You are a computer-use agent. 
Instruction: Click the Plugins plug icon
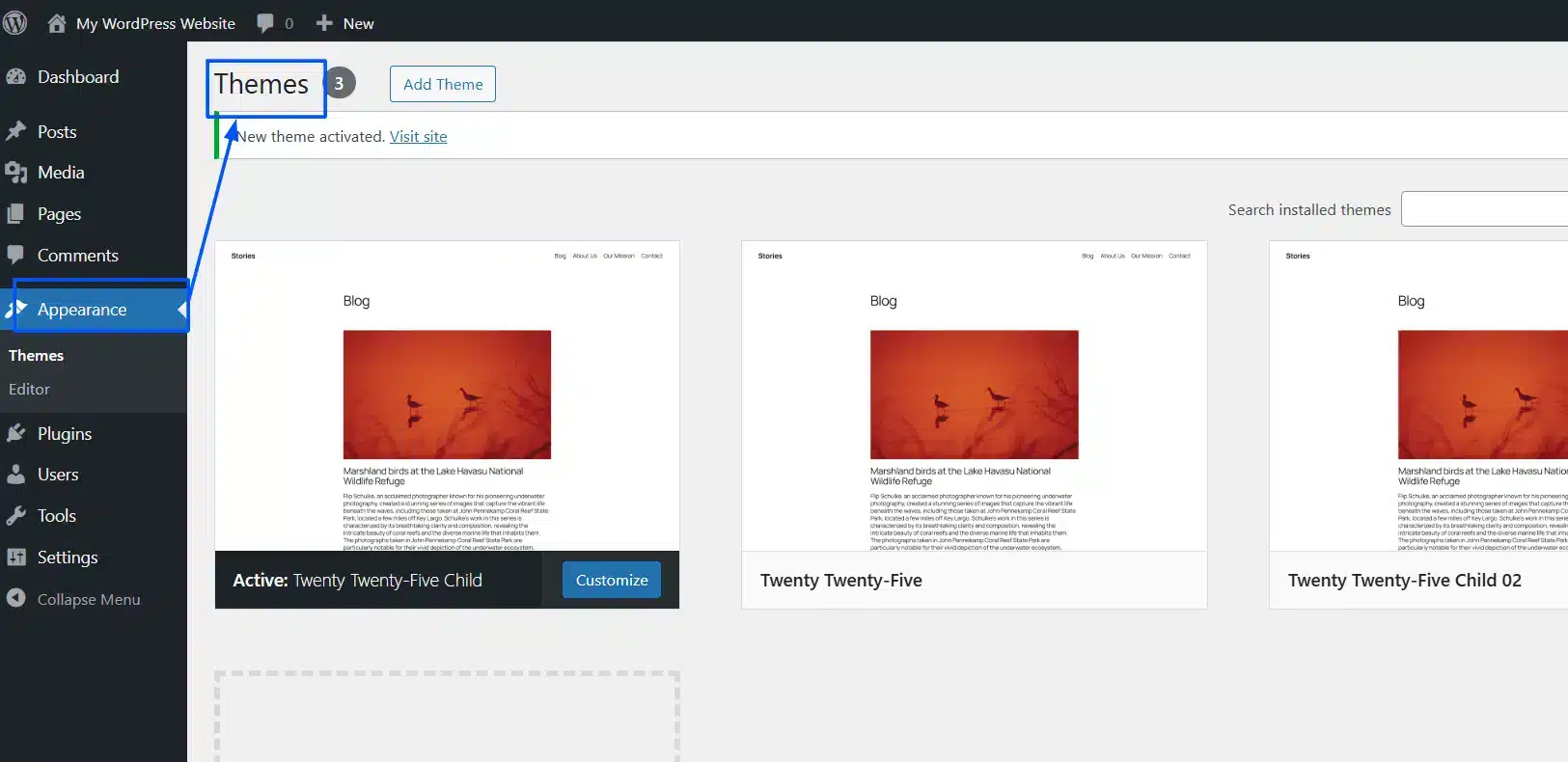point(15,433)
